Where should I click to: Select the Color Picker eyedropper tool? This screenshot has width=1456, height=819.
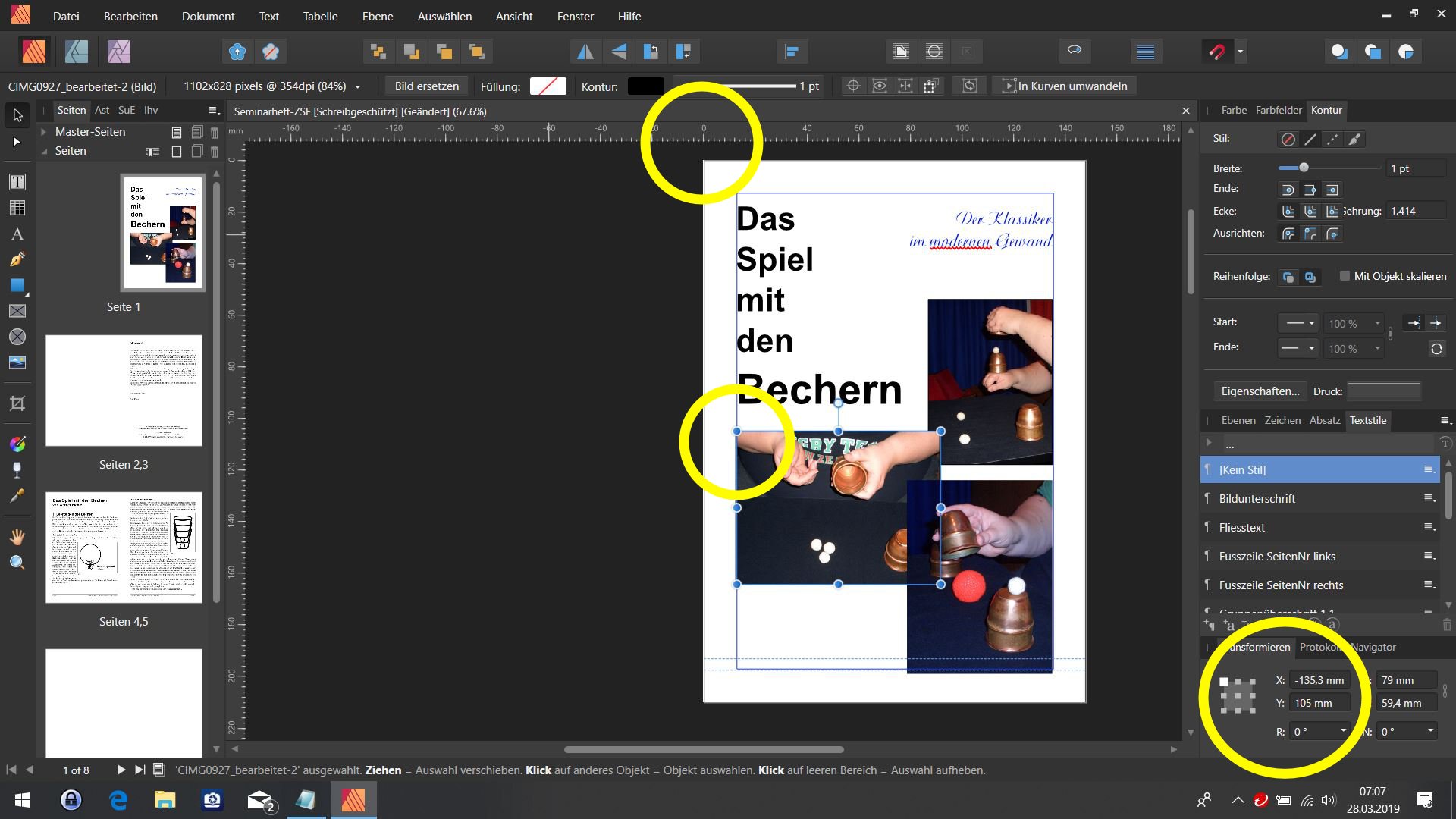click(x=17, y=496)
